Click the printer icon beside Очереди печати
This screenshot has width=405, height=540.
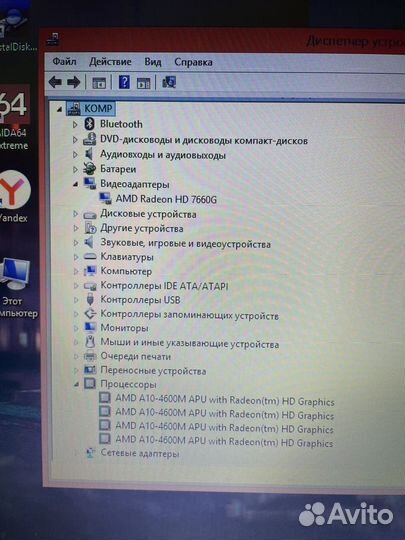pos(90,356)
